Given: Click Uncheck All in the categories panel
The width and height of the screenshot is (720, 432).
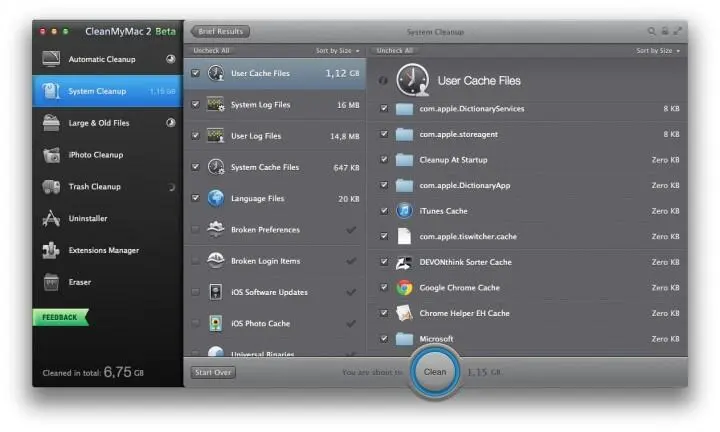Looking at the screenshot, I should [x=211, y=50].
